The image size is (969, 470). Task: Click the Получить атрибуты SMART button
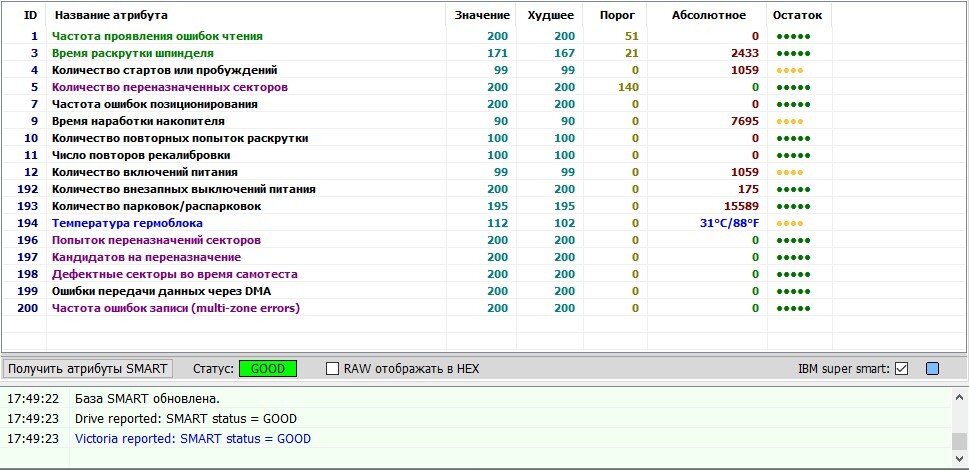click(88, 368)
